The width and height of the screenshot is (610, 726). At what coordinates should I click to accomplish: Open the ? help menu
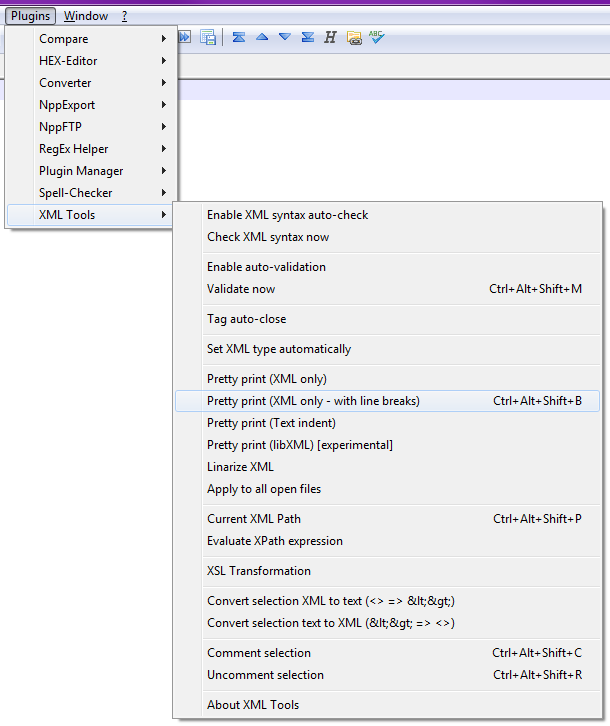124,16
